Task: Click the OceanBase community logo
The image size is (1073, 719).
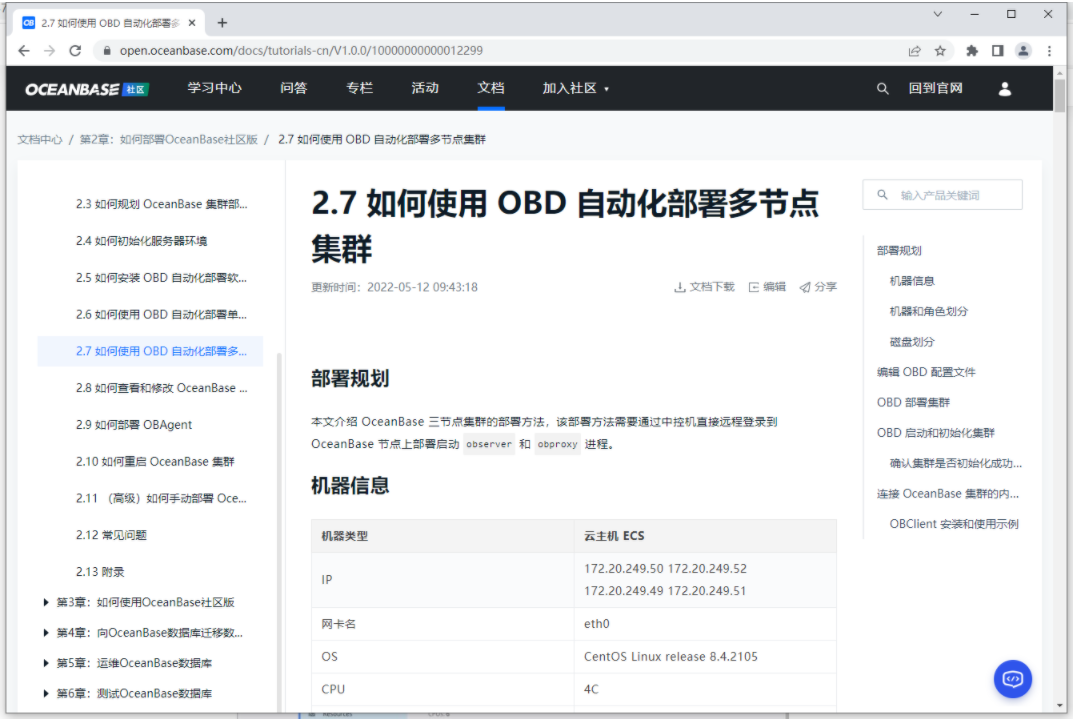Action: pyautogui.click(x=87, y=89)
